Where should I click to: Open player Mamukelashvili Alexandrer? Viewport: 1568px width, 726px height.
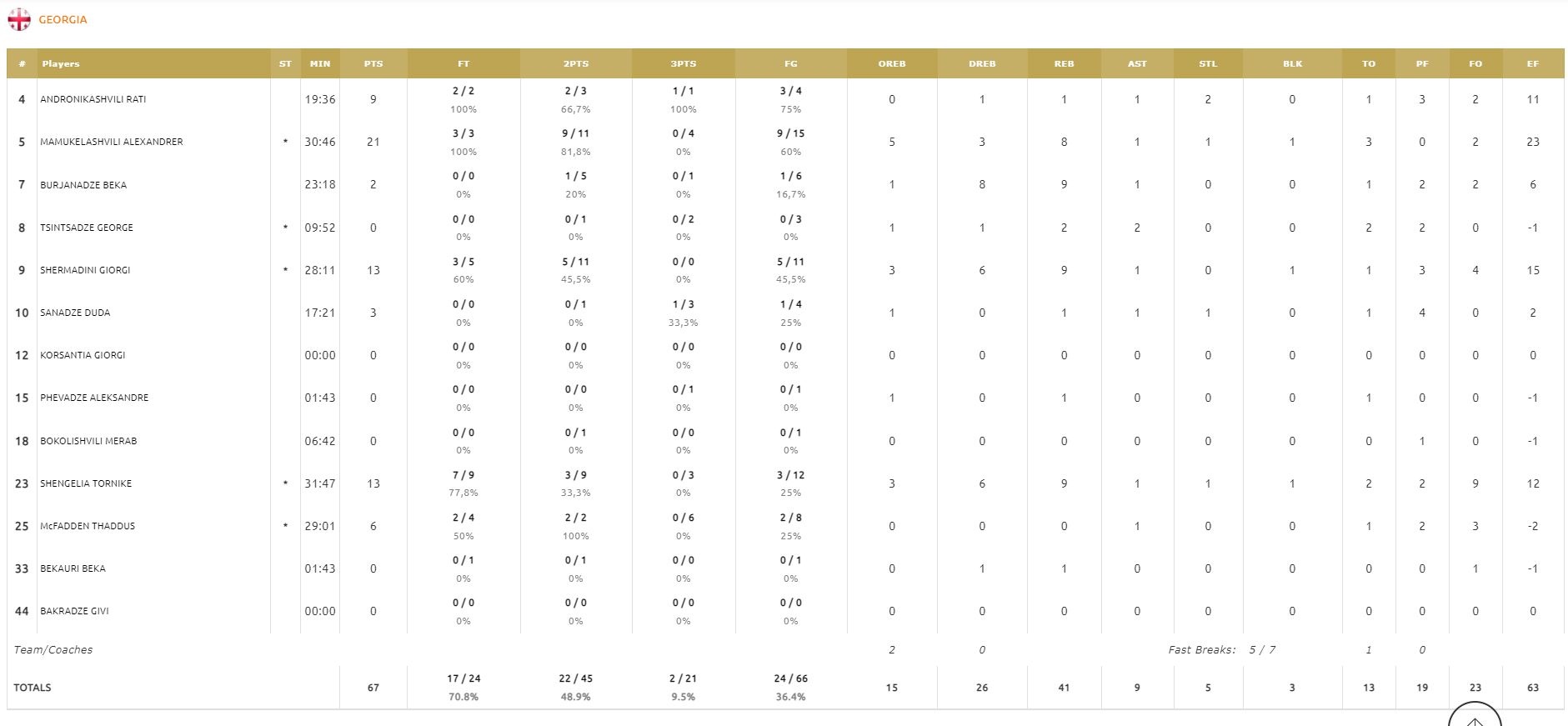112,142
